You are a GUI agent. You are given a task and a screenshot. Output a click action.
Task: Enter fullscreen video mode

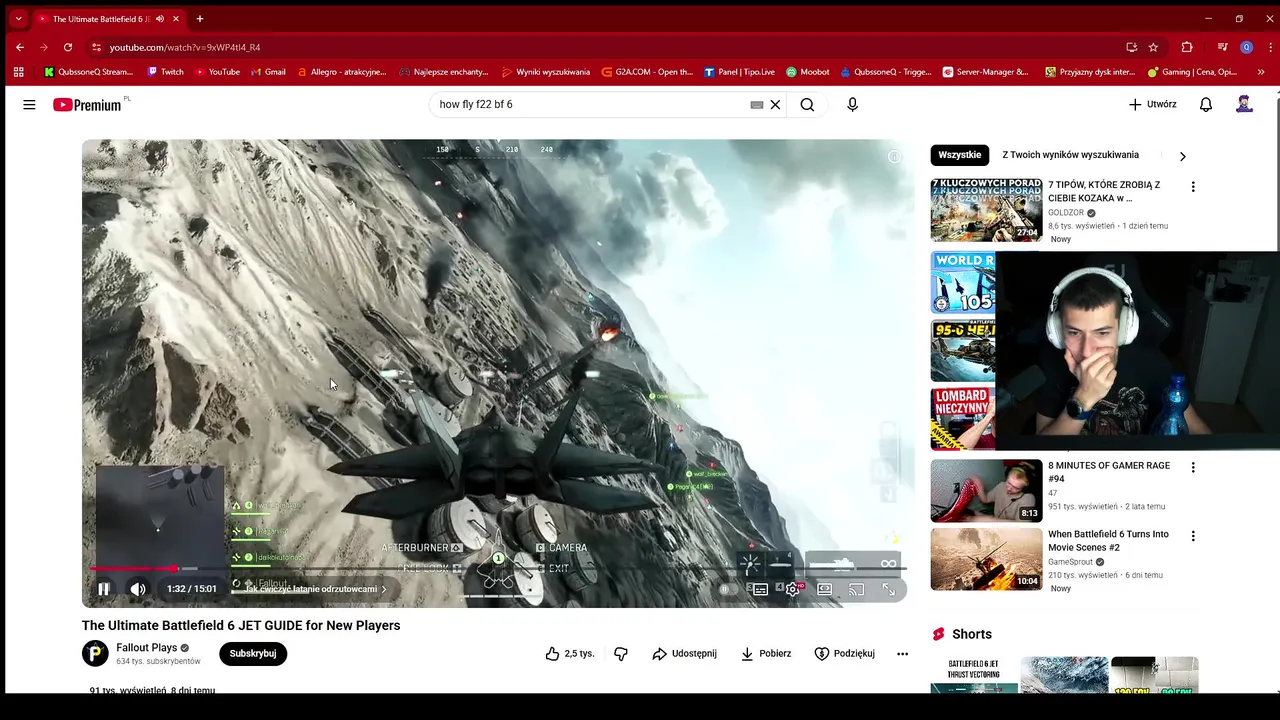889,589
